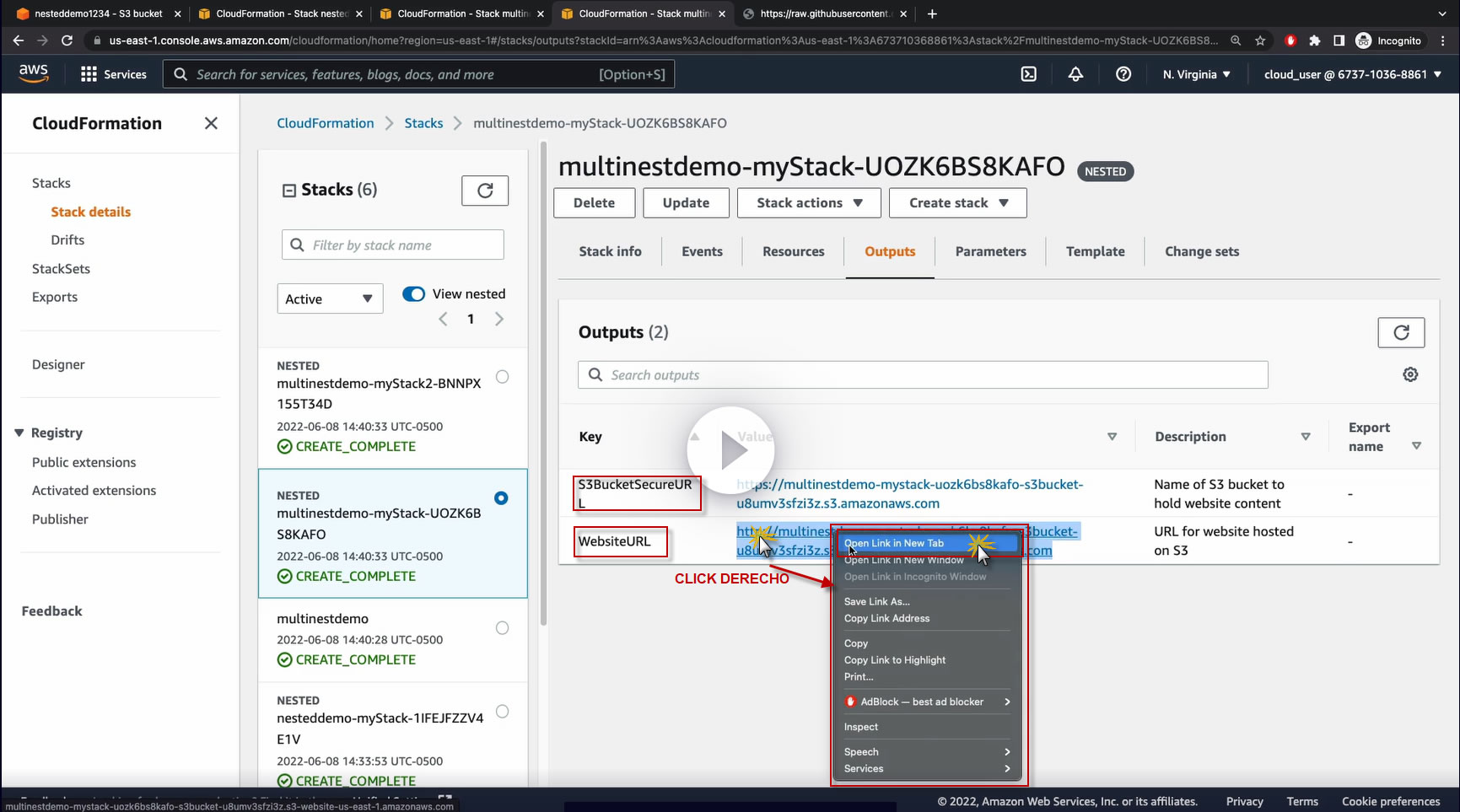Select multinestdemo-myStack2-BNNPX155T34D radio button
The width and height of the screenshot is (1460, 812).
pyautogui.click(x=502, y=377)
